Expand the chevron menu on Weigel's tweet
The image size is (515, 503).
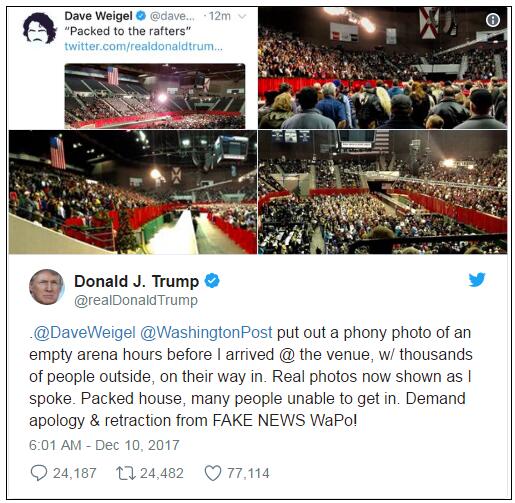(243, 16)
